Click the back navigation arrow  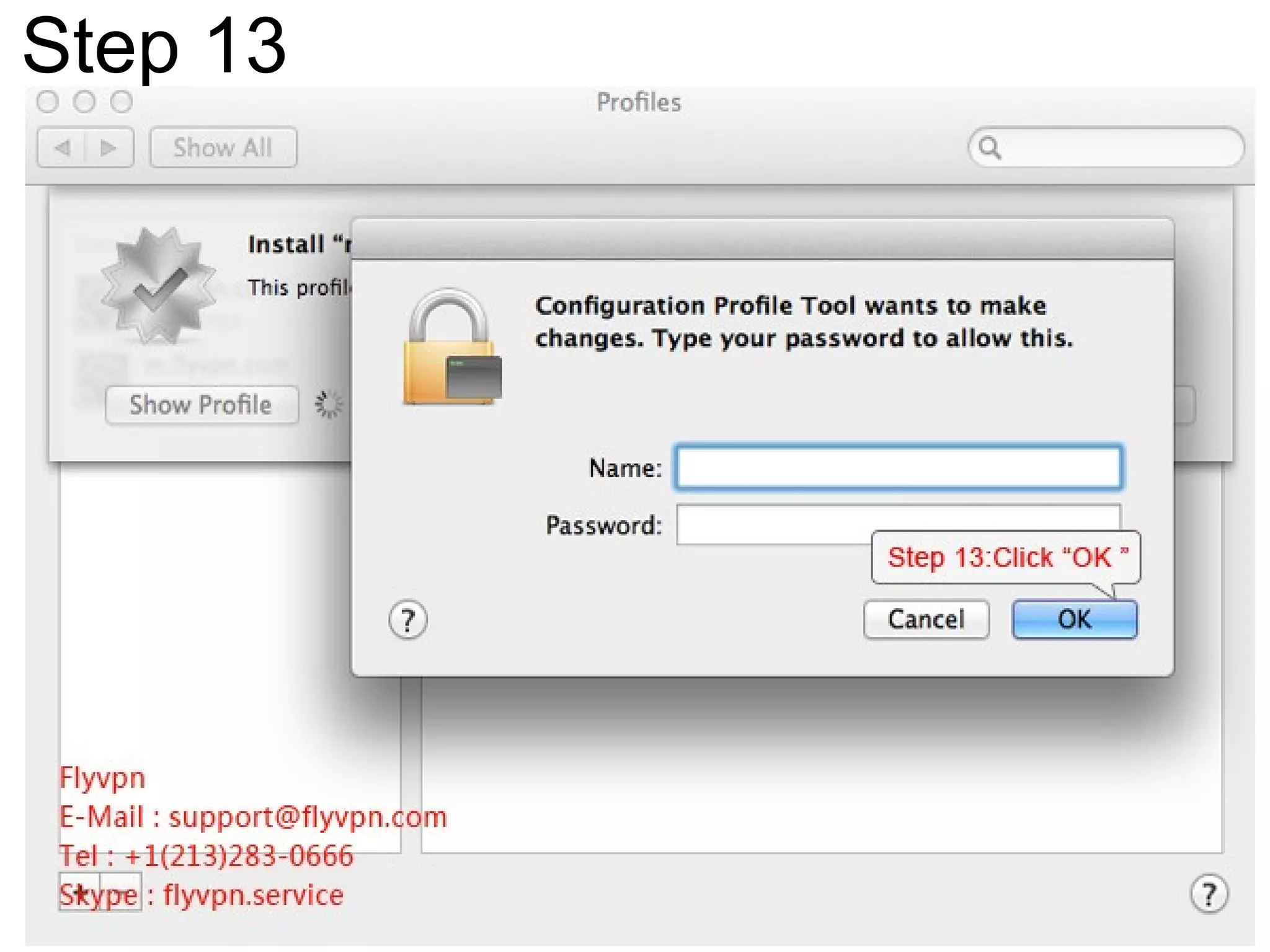pos(62,148)
